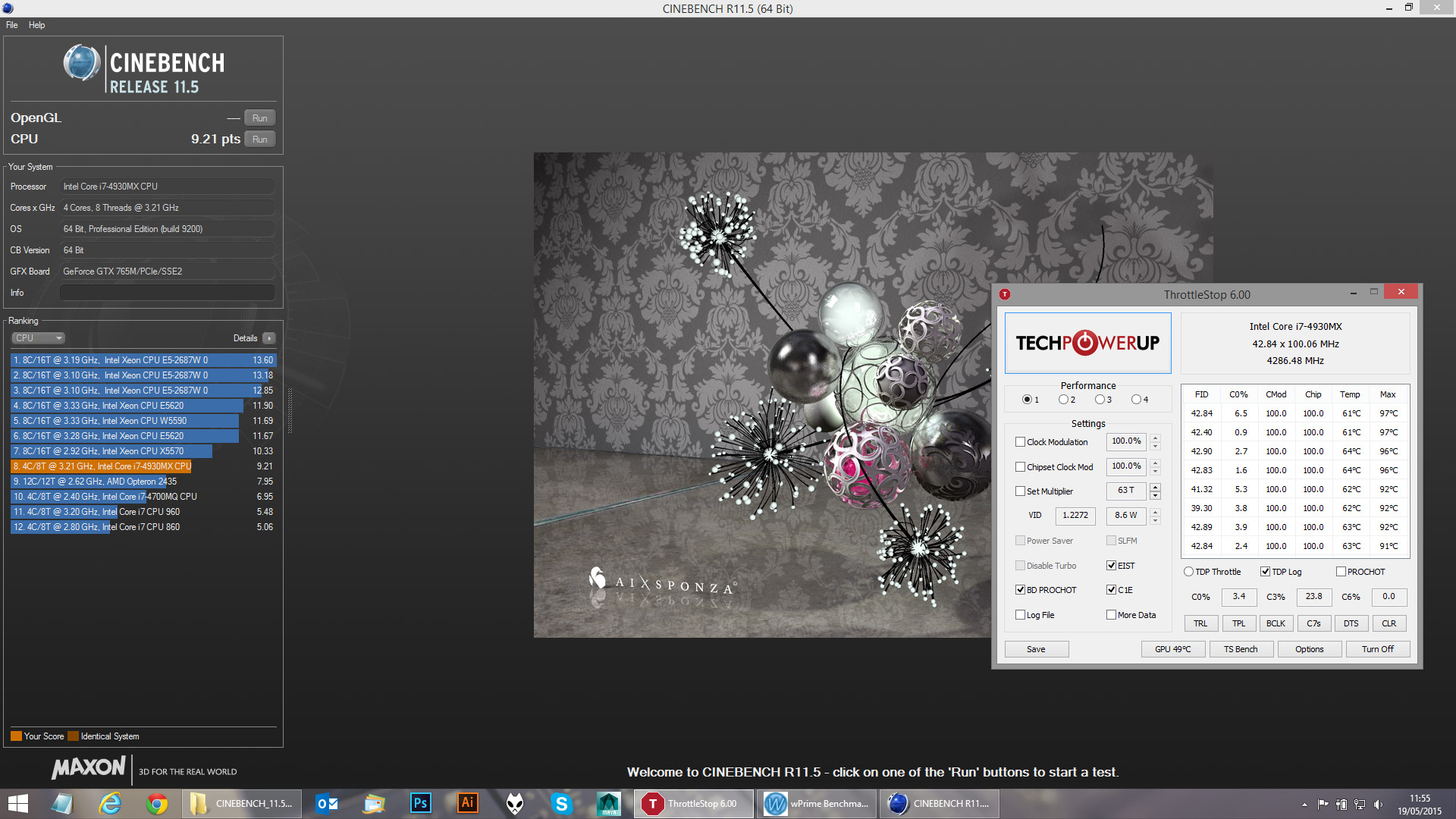Open ThrottleStop Options
The height and width of the screenshot is (819, 1456).
click(1309, 649)
